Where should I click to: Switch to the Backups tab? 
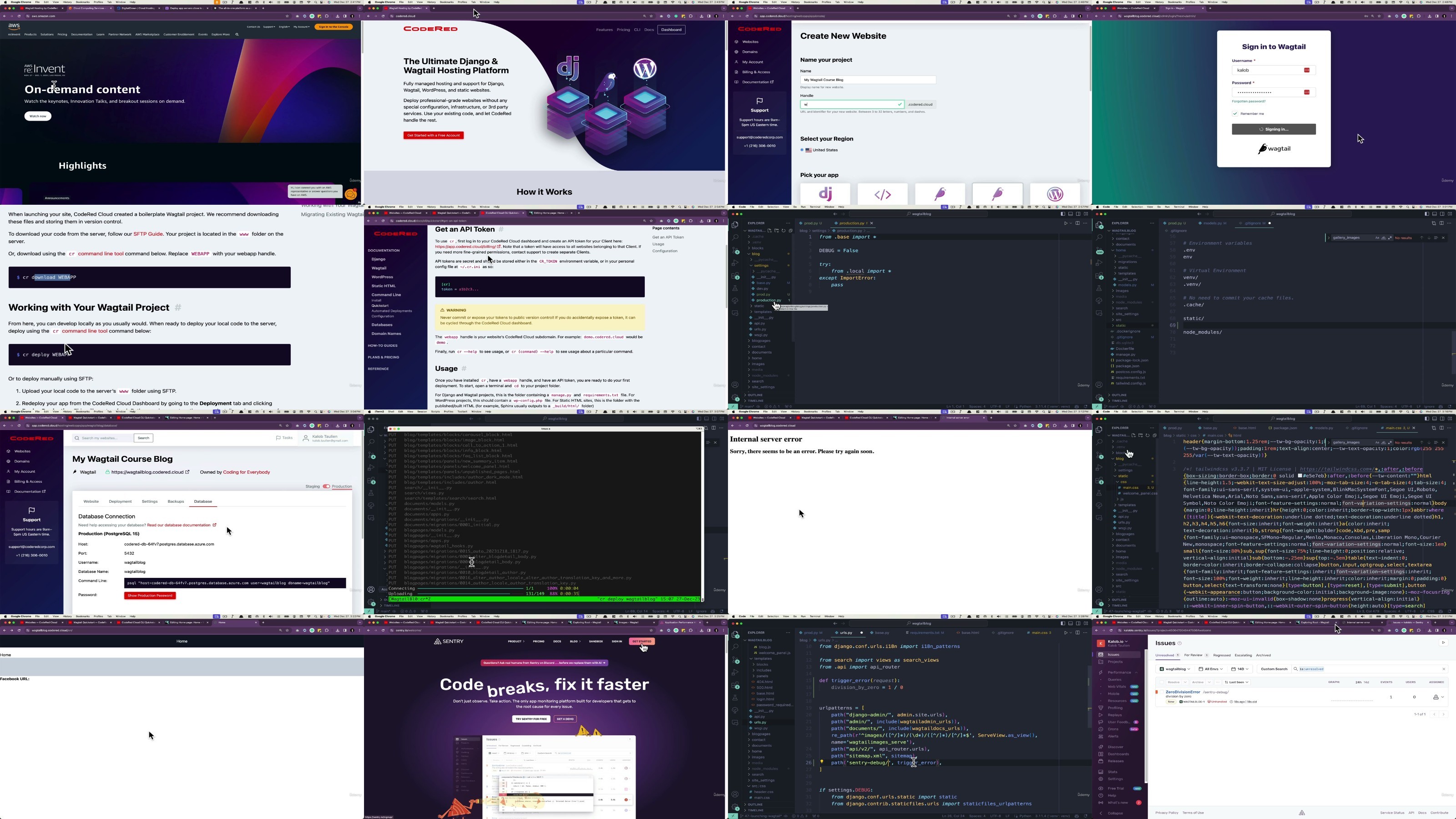point(176,502)
